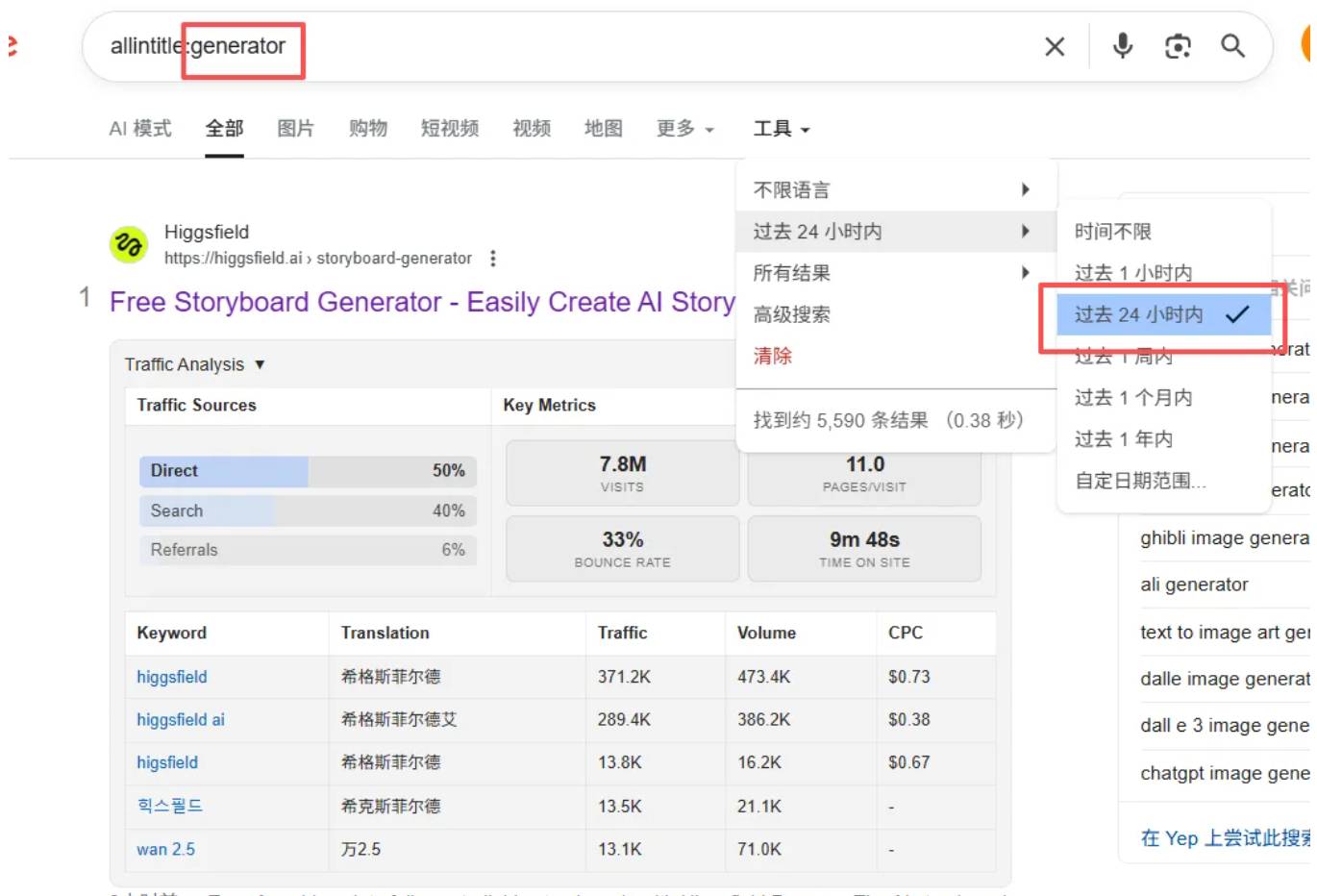This screenshot has width=1317, height=896.
Task: Open the higgsfield keyword link
Action: click(171, 677)
